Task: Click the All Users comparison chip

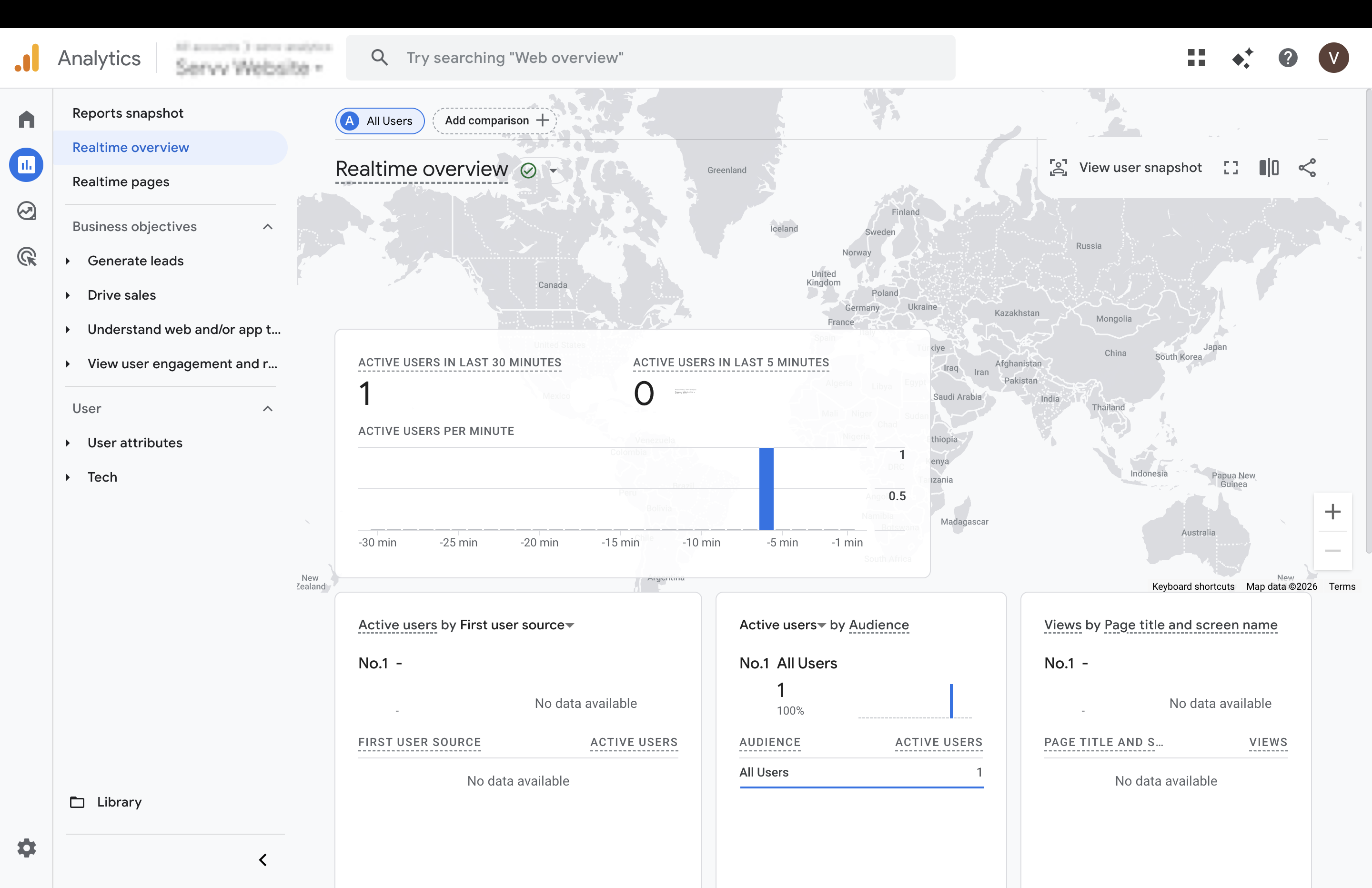Action: tap(380, 121)
